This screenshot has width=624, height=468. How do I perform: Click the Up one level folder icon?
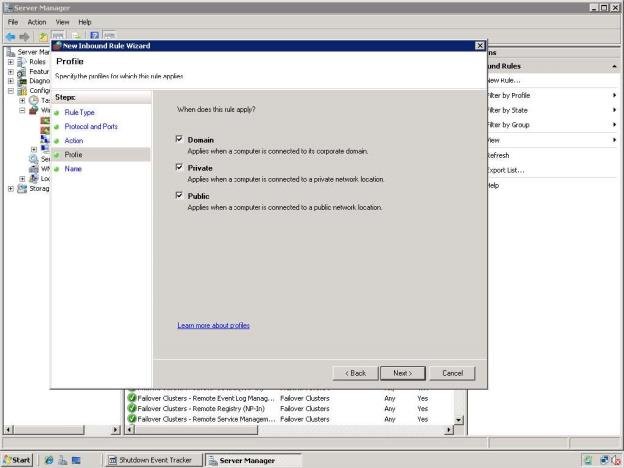pyautogui.click(x=43, y=37)
